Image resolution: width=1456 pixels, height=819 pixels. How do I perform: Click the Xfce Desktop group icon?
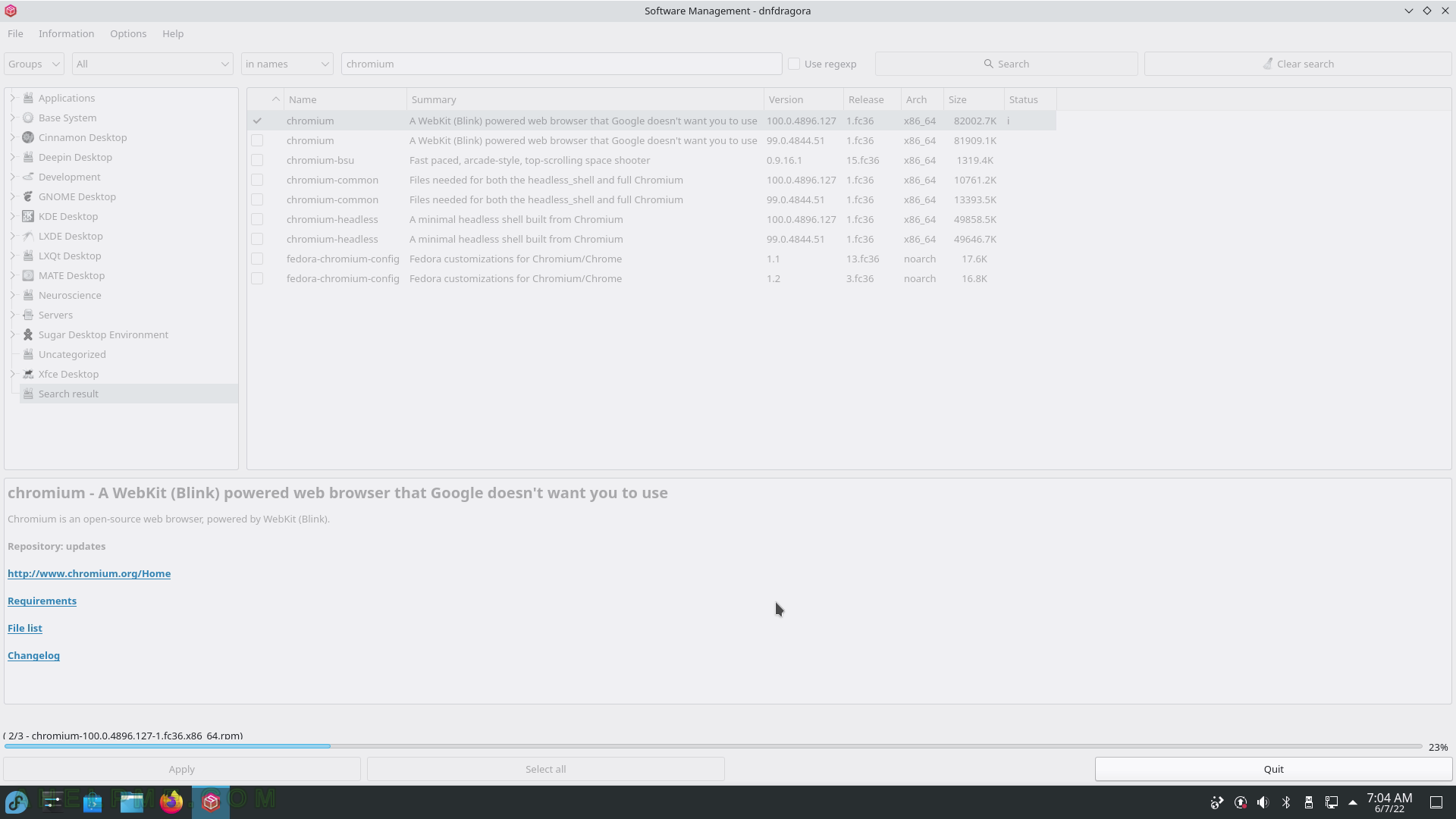pos(28,374)
